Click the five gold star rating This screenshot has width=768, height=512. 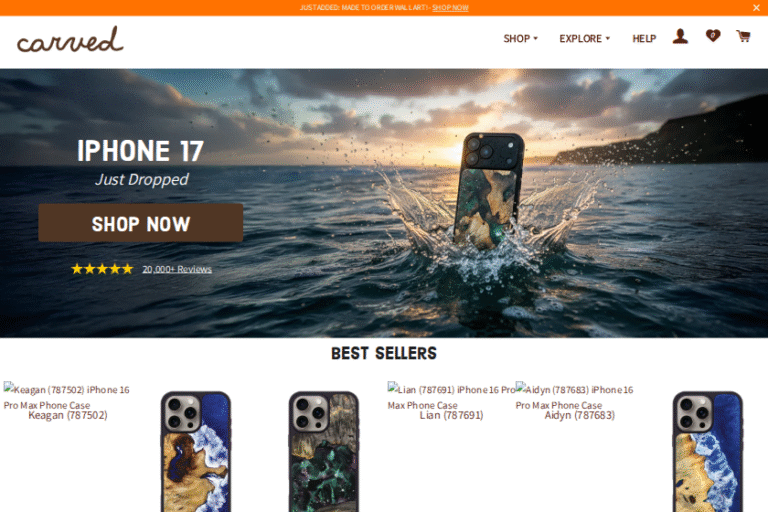[x=102, y=269]
